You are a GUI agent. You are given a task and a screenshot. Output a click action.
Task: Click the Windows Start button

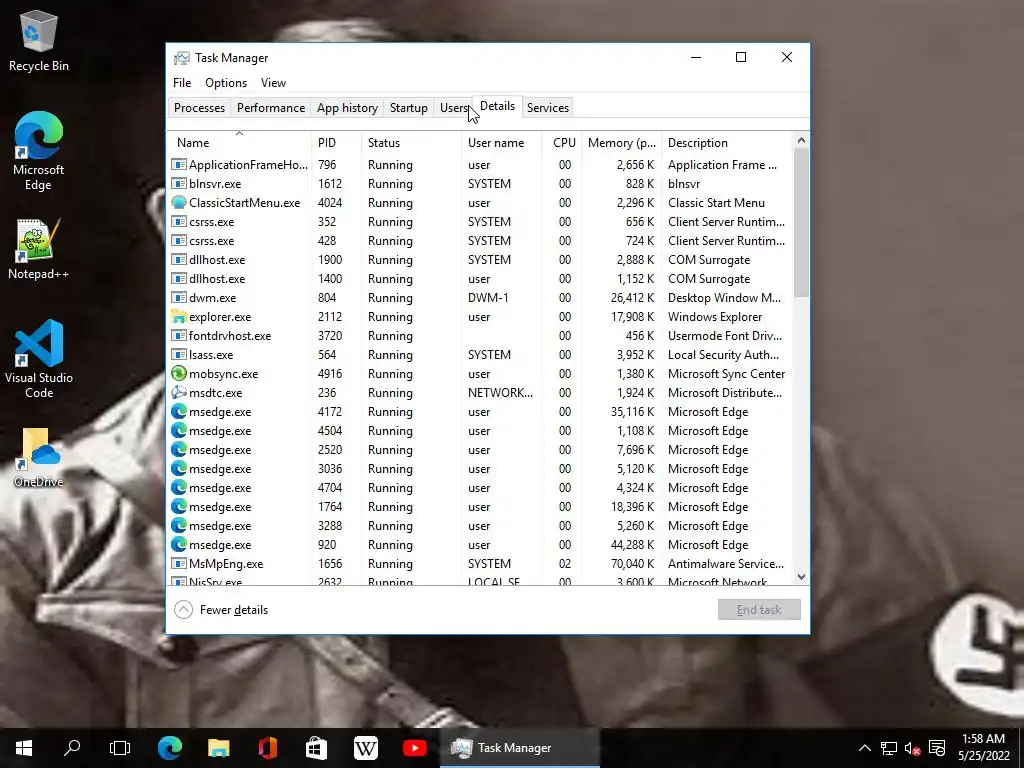(x=24, y=748)
